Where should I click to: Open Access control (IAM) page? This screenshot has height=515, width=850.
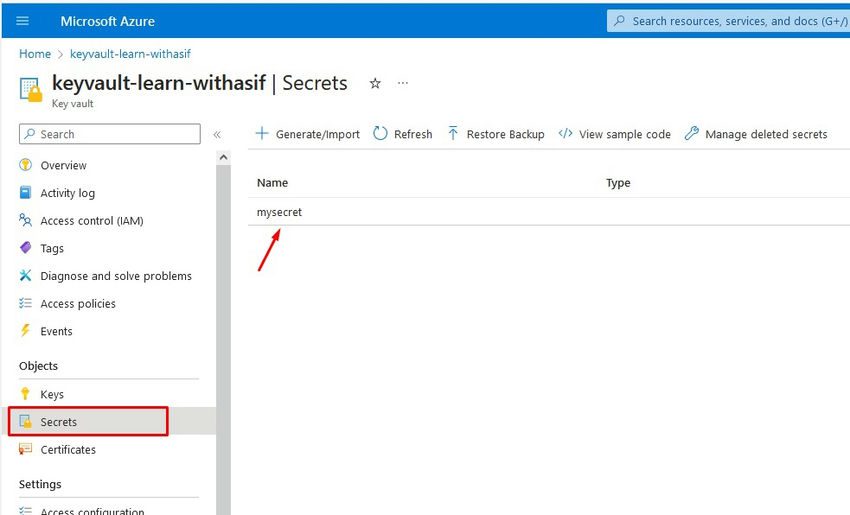pyautogui.click(x=92, y=221)
